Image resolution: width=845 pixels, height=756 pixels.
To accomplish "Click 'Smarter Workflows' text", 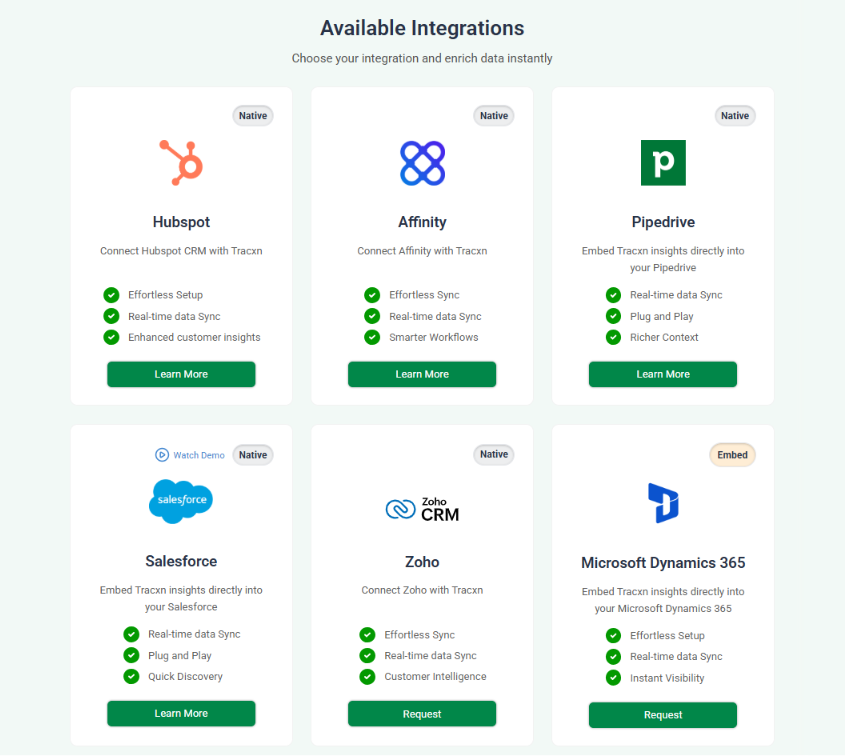I will pos(434,337).
